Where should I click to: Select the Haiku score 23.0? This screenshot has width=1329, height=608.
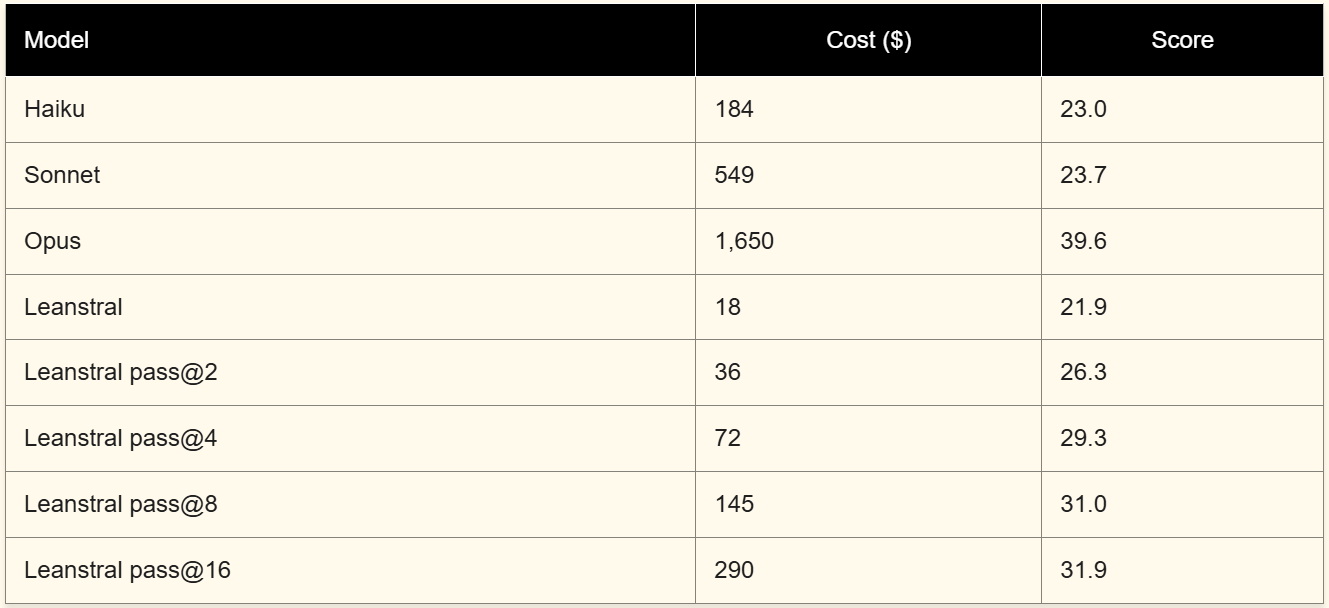pos(1083,109)
